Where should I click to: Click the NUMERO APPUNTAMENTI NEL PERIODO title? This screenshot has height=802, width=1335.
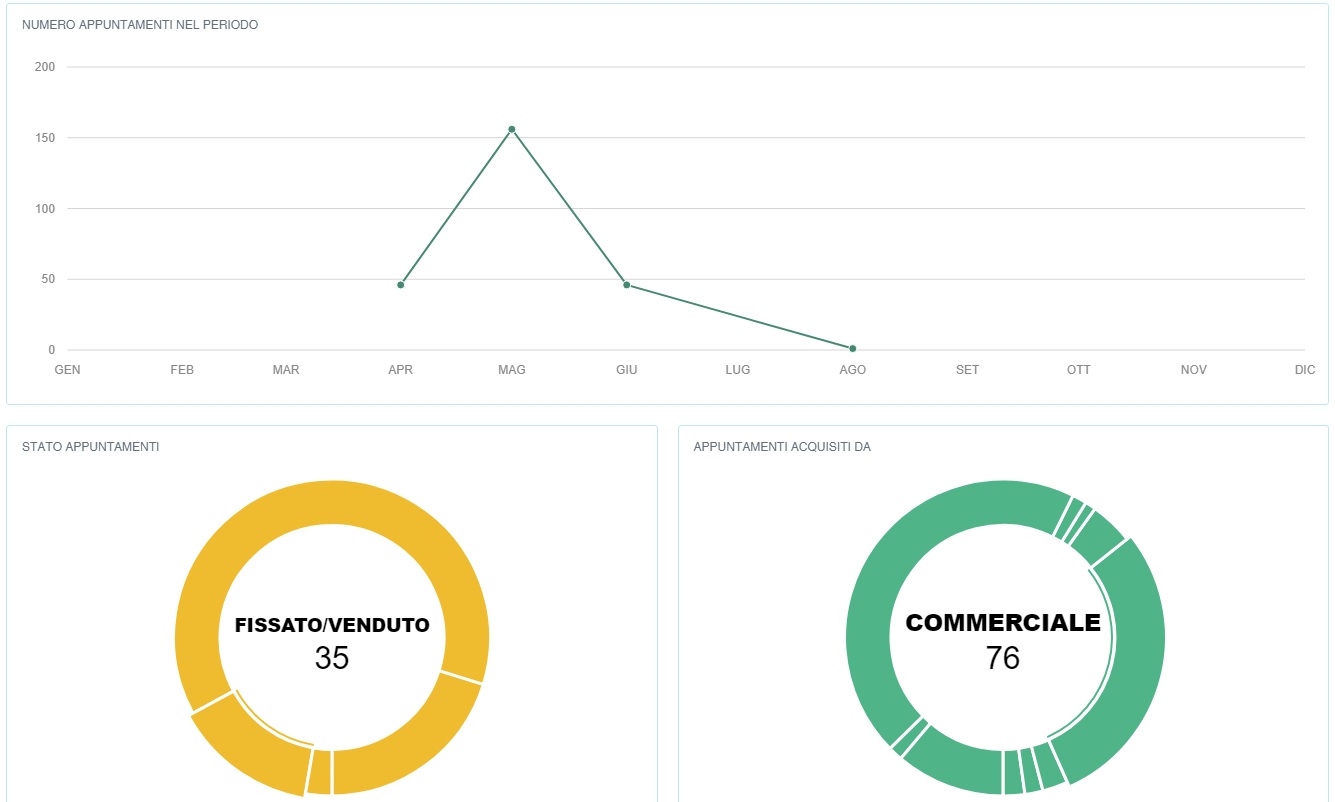(x=140, y=25)
